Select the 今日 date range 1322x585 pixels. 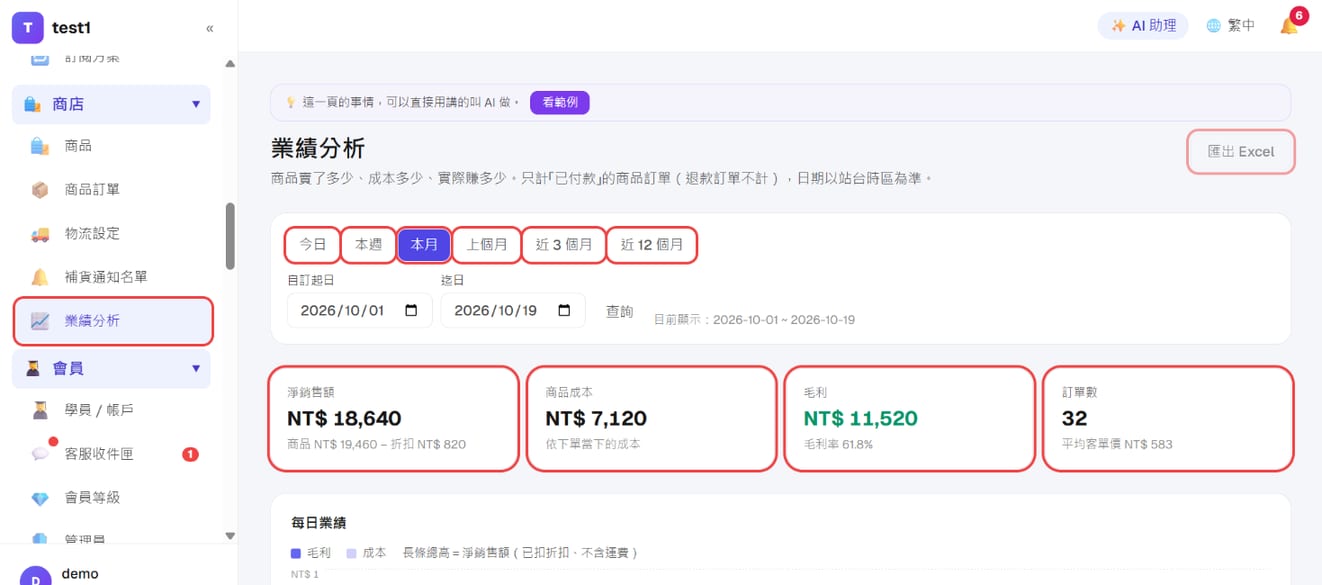[x=313, y=244]
